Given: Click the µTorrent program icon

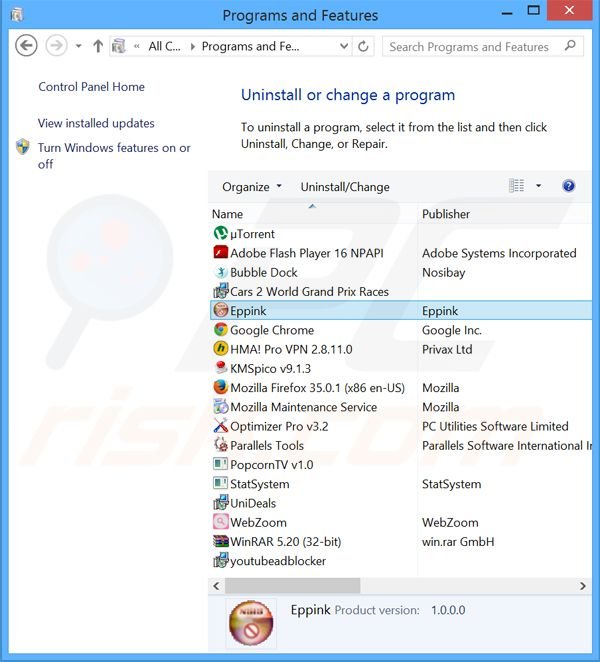Looking at the screenshot, I should [220, 233].
